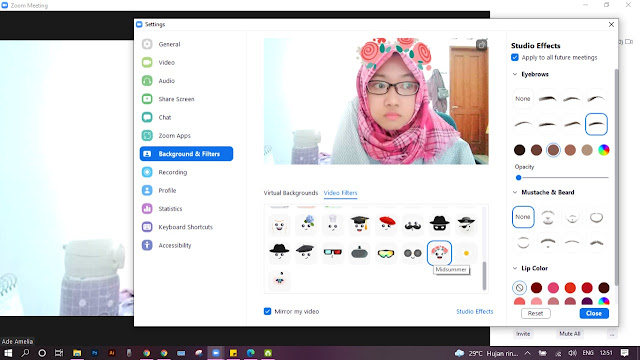Switch to Virtual Backgrounds tab
The width and height of the screenshot is (640, 360).
point(291,193)
